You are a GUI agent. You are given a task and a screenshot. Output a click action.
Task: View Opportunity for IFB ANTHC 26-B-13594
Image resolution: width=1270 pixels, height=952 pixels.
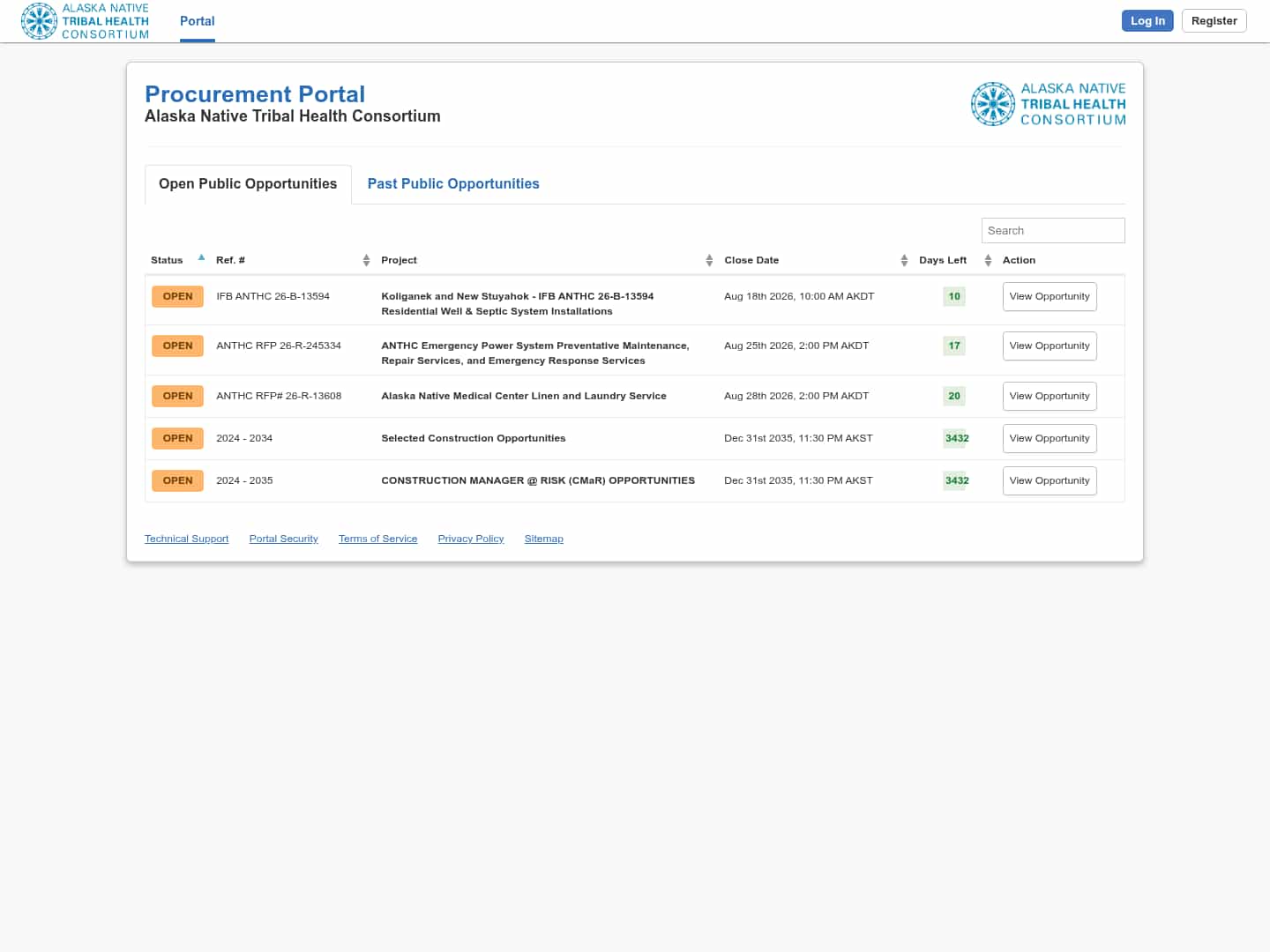(1050, 297)
